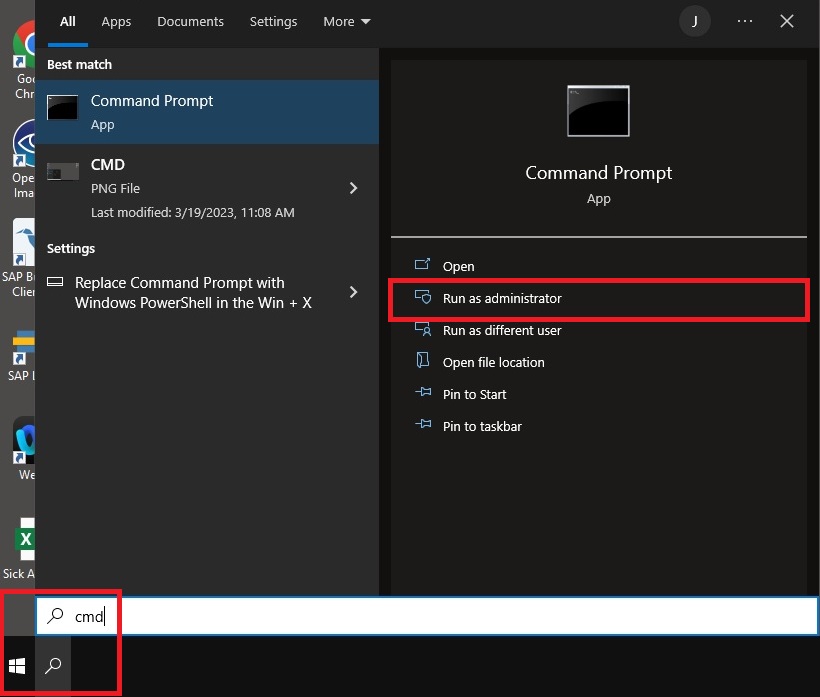Click into the search box containing cmd

tap(427, 616)
